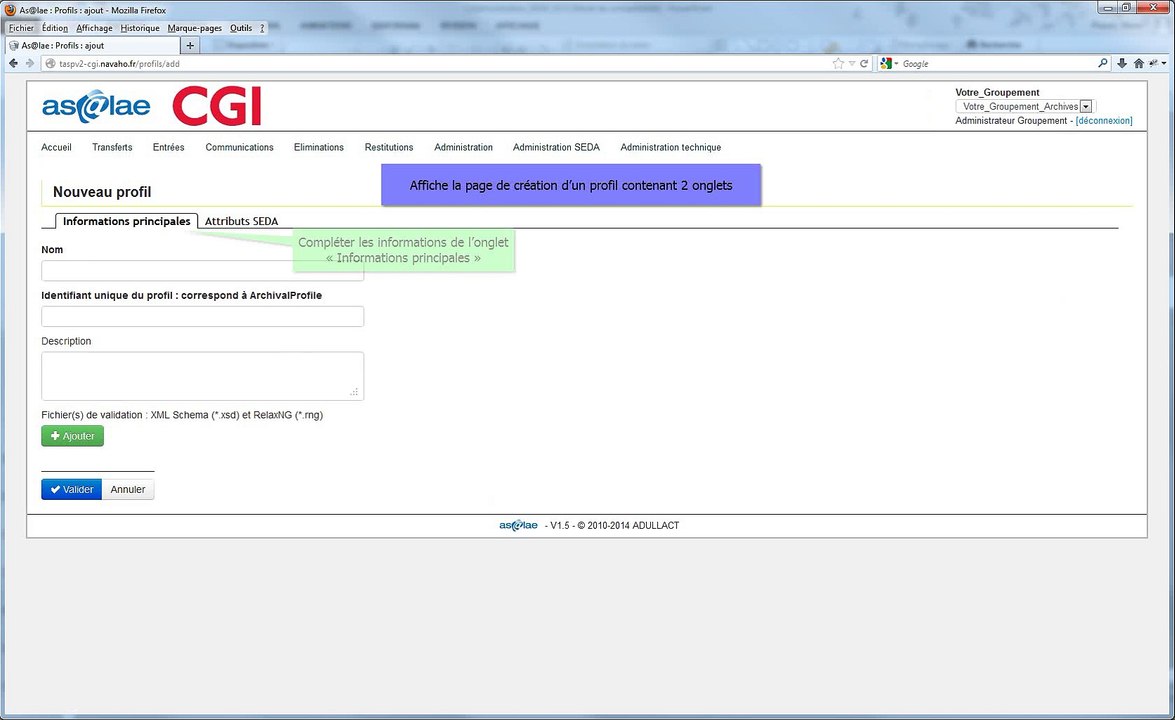Open Édition menu
Screen dimensions: 1175x720
[x=55, y=28]
